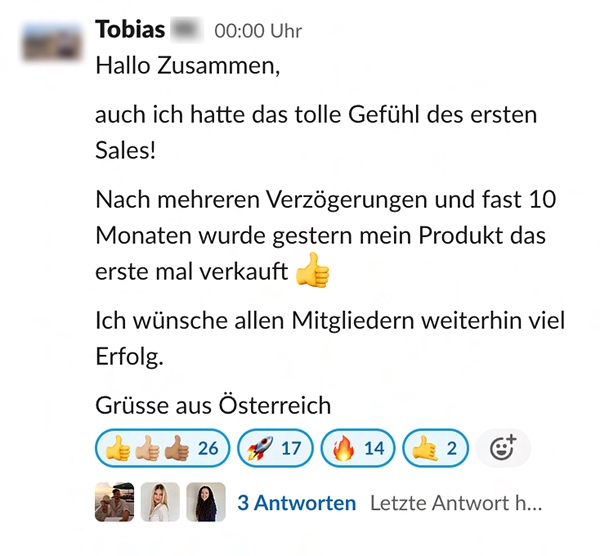600x556 pixels.
Task: Click the blonde woman's replier avatar
Action: (160, 502)
